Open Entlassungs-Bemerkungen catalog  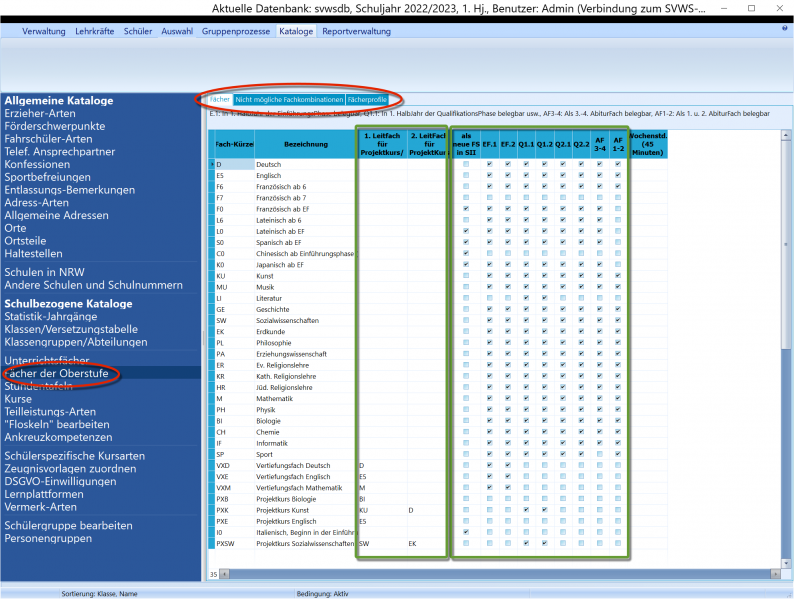pyautogui.click(x=70, y=190)
